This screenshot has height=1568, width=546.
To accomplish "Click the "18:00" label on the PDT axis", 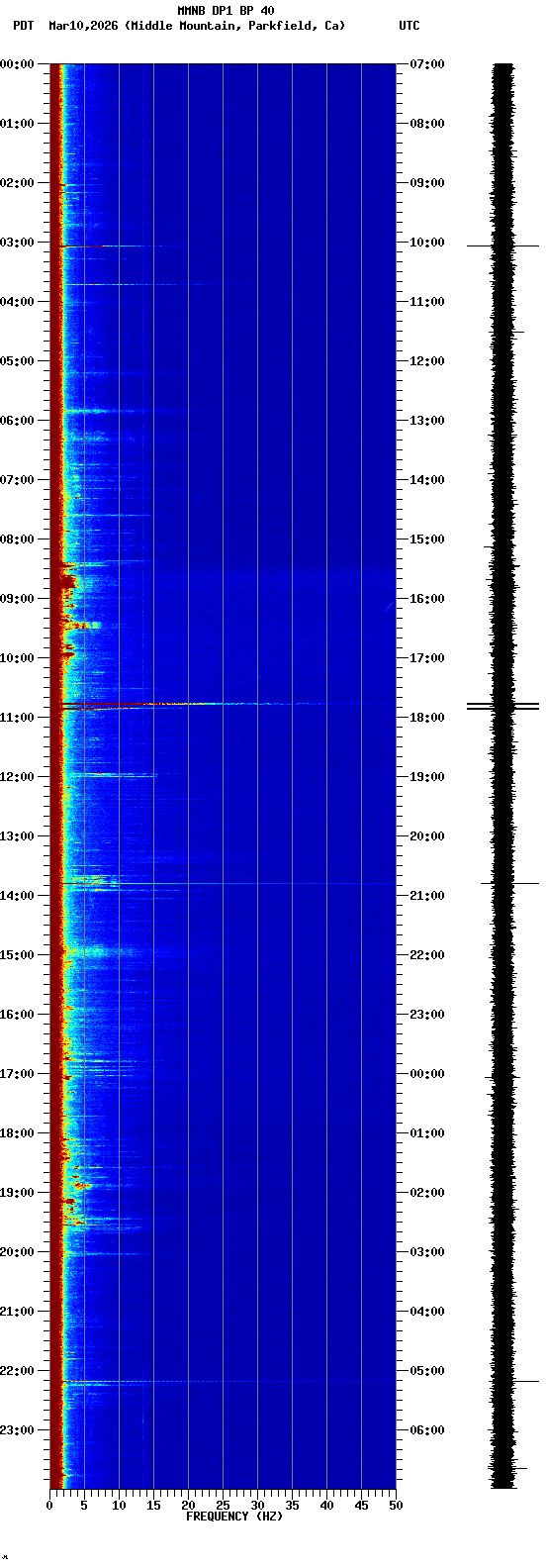I will [17, 1133].
